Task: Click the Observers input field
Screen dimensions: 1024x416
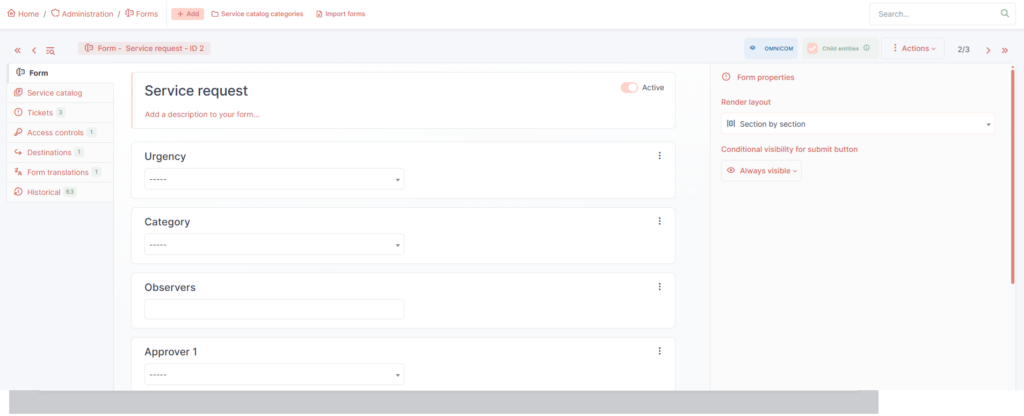Action: (x=274, y=309)
